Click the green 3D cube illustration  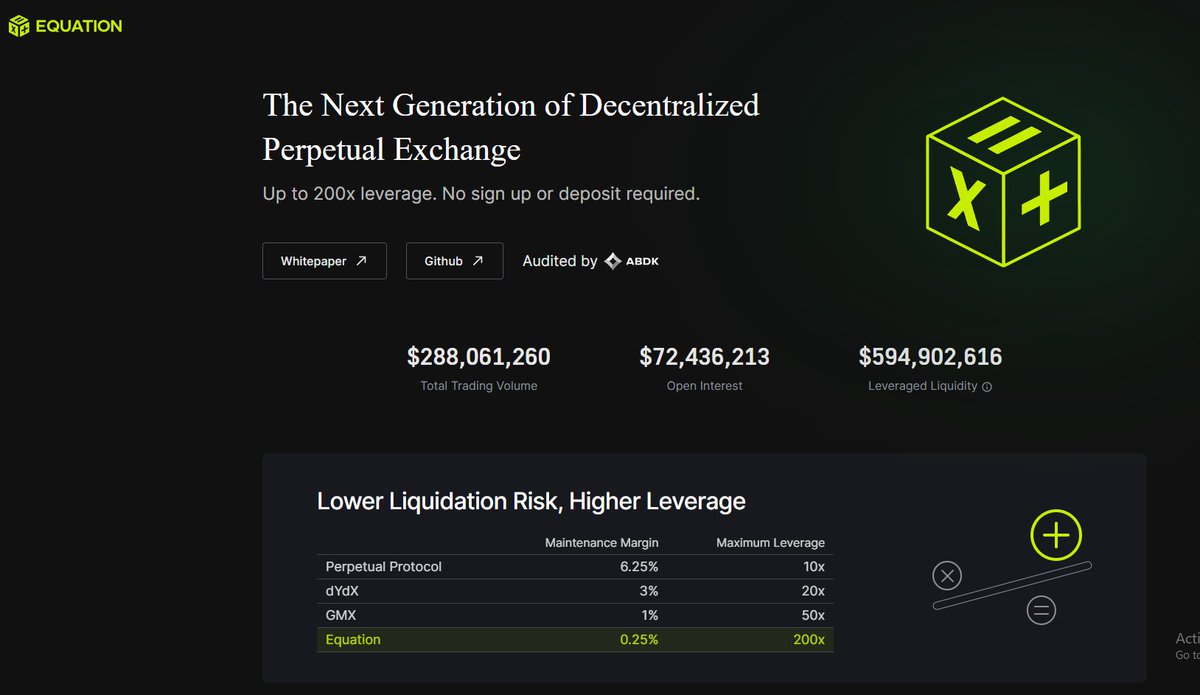(1003, 180)
